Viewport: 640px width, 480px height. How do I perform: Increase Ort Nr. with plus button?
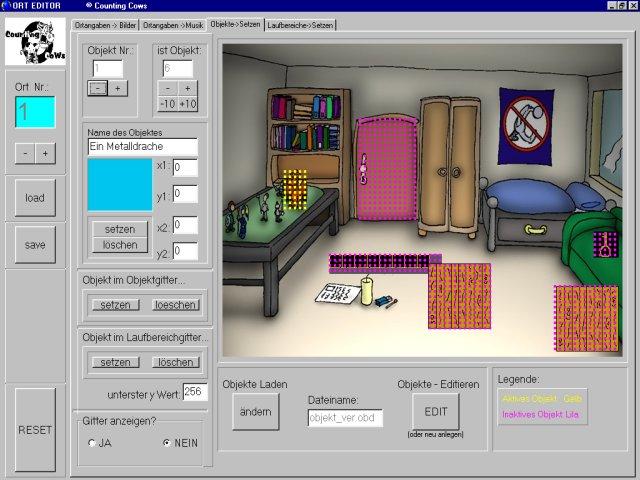(x=45, y=153)
